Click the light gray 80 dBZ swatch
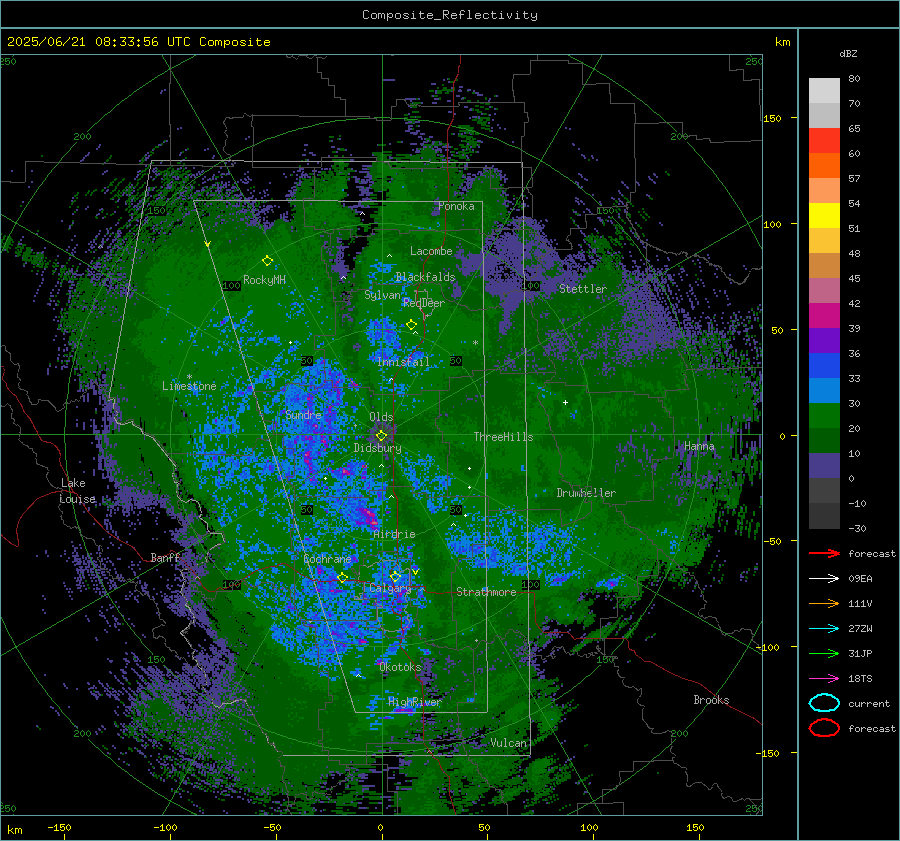This screenshot has height=841, width=900. 824,90
